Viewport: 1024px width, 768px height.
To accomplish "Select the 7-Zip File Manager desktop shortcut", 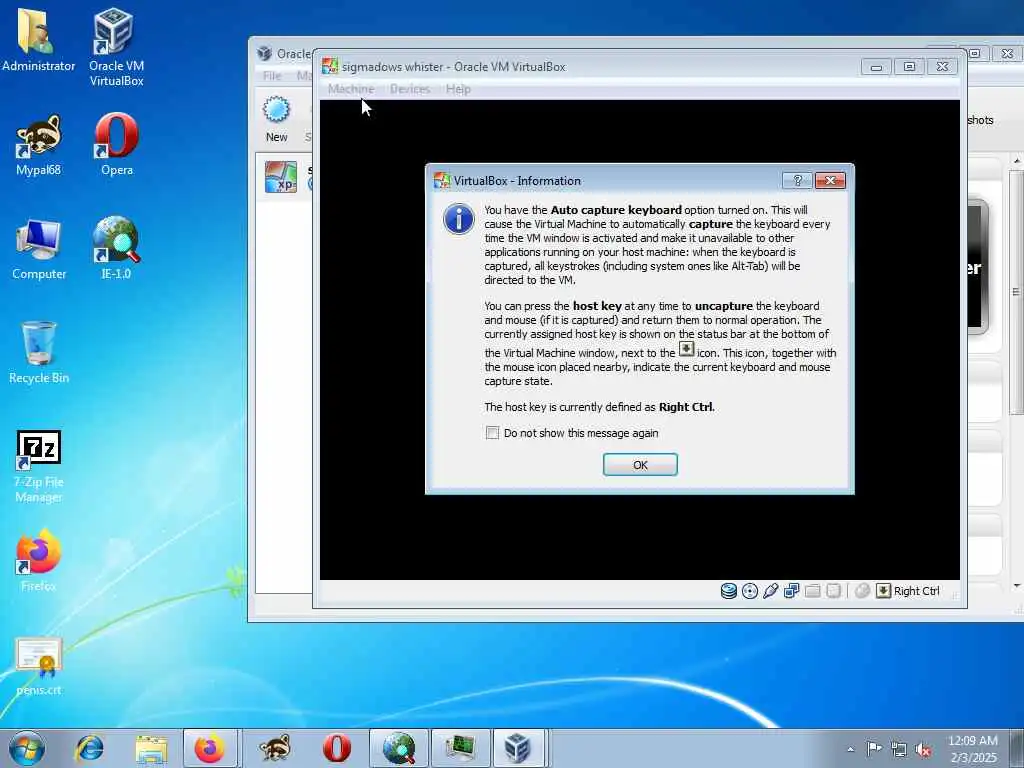I will click(39, 466).
